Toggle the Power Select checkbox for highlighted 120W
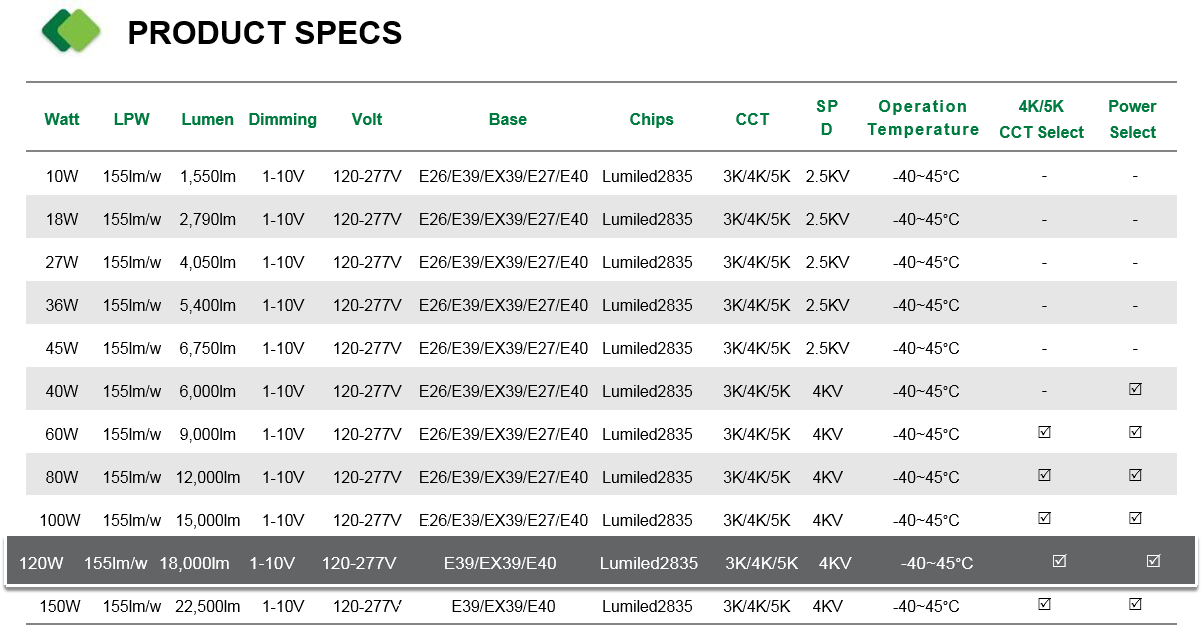Viewport: 1203px width, 626px height. (1153, 561)
